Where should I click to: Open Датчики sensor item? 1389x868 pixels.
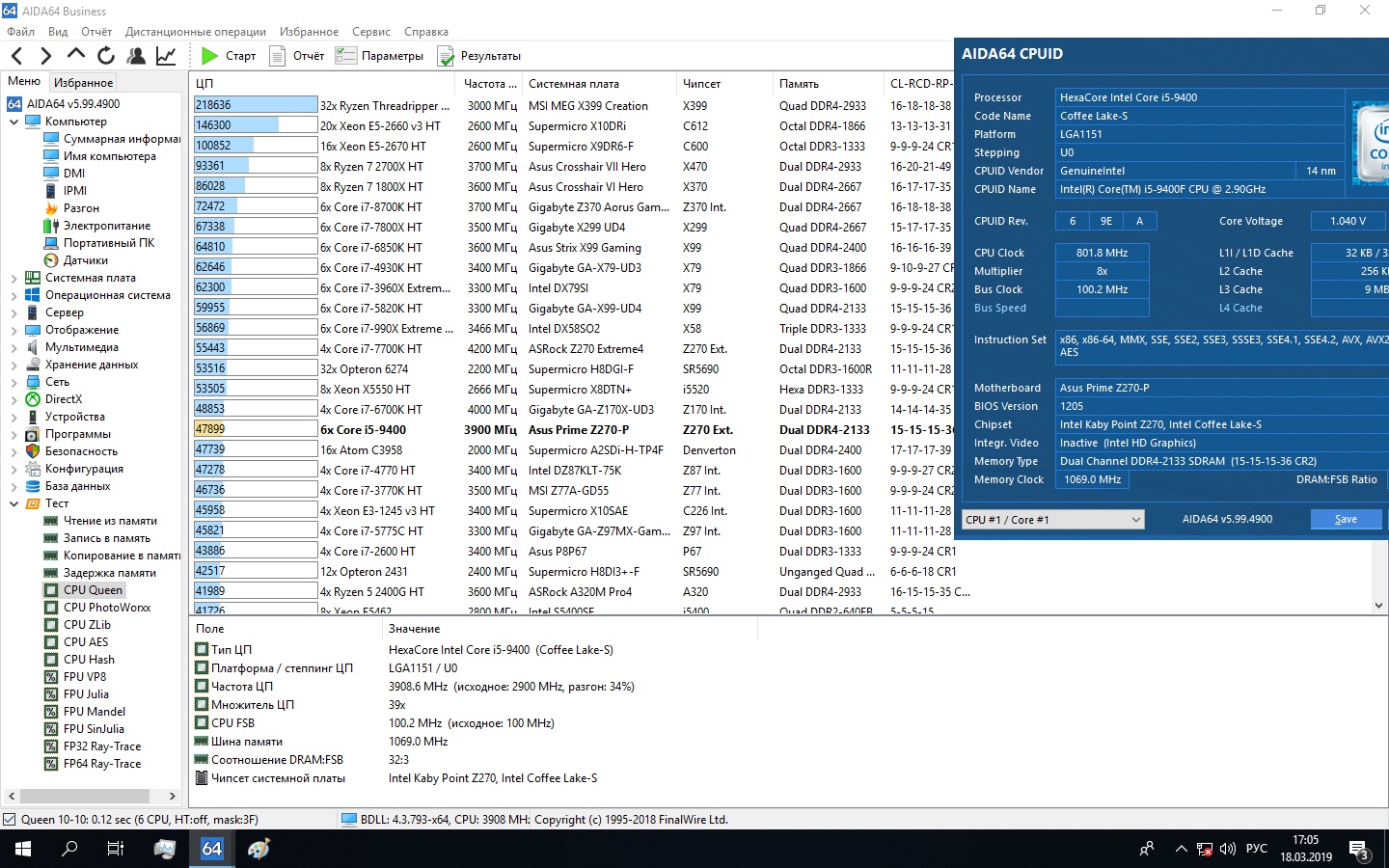pos(76,260)
